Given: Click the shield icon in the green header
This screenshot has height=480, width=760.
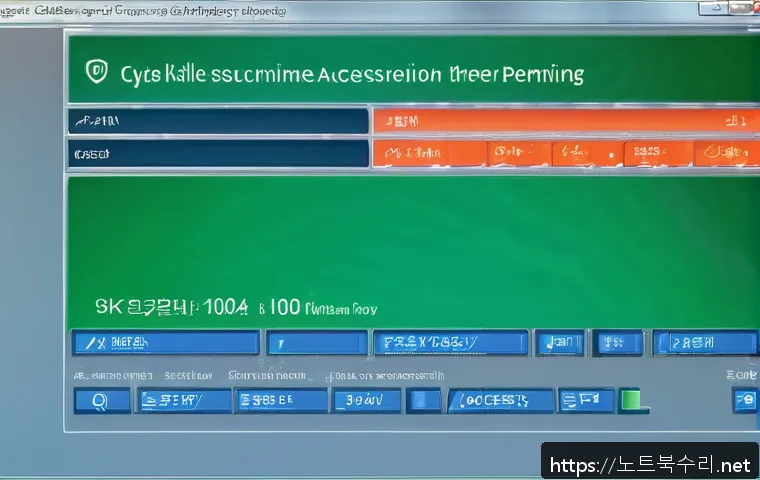Looking at the screenshot, I should click(97, 71).
